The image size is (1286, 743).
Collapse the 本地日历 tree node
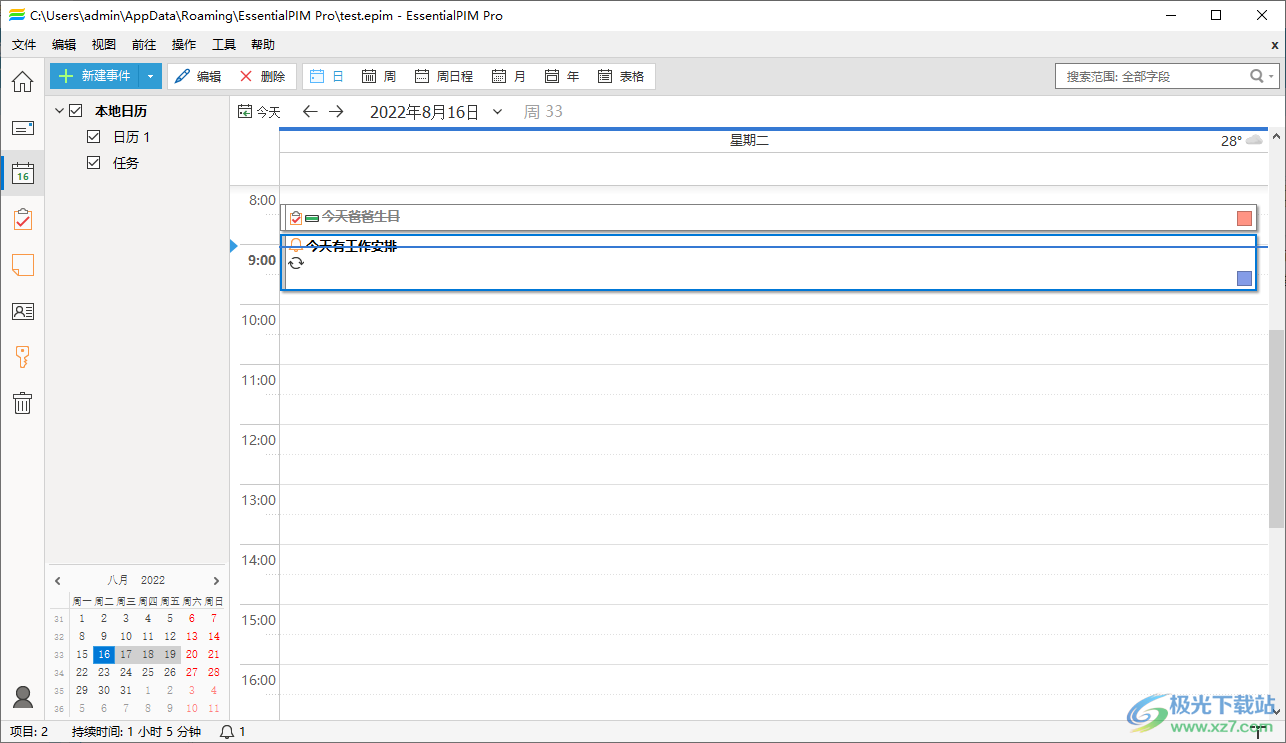59,111
